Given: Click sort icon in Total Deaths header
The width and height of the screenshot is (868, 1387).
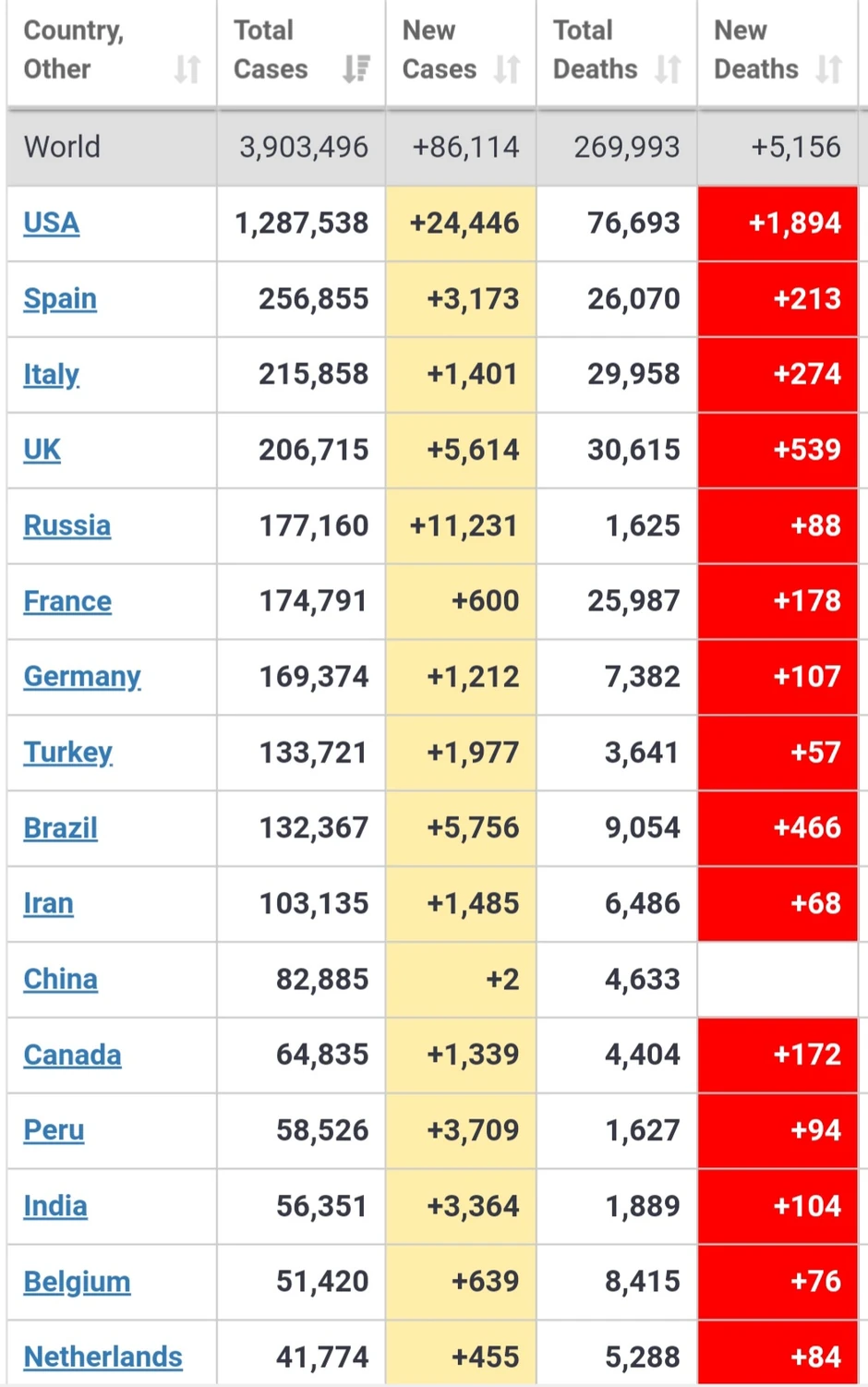Looking at the screenshot, I should [668, 69].
